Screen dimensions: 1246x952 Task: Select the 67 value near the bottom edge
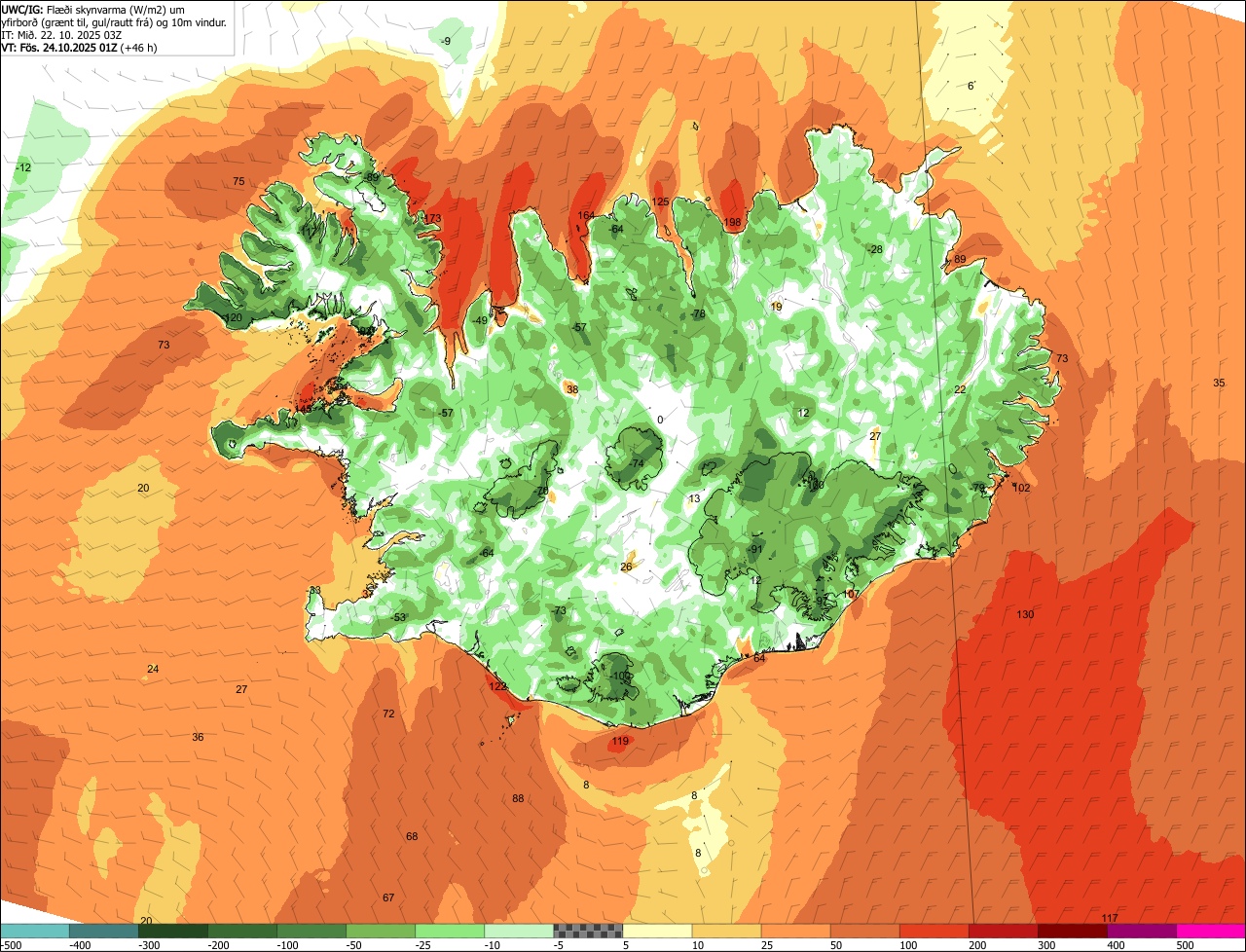(x=388, y=897)
